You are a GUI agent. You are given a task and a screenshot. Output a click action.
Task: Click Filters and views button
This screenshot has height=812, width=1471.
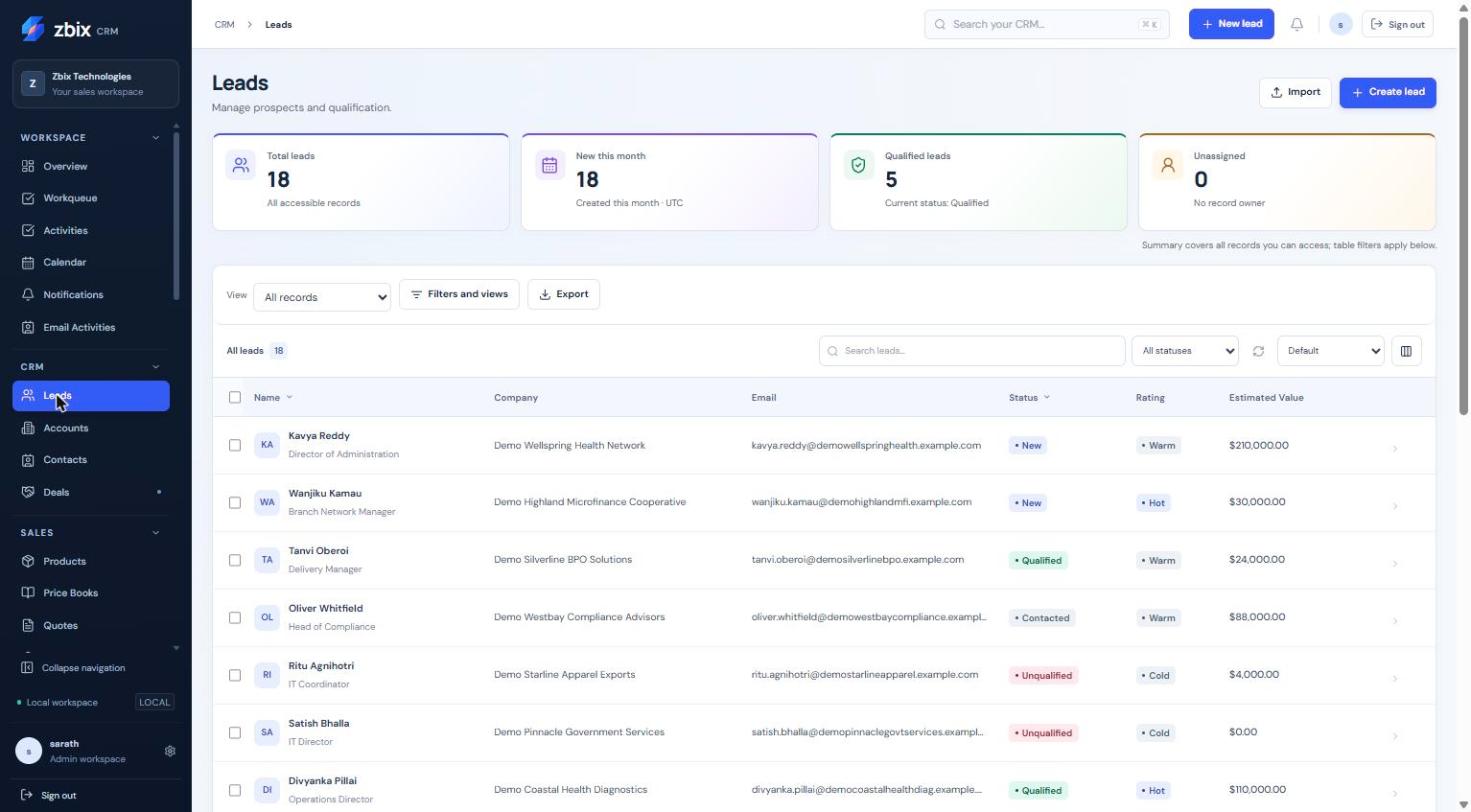point(459,294)
